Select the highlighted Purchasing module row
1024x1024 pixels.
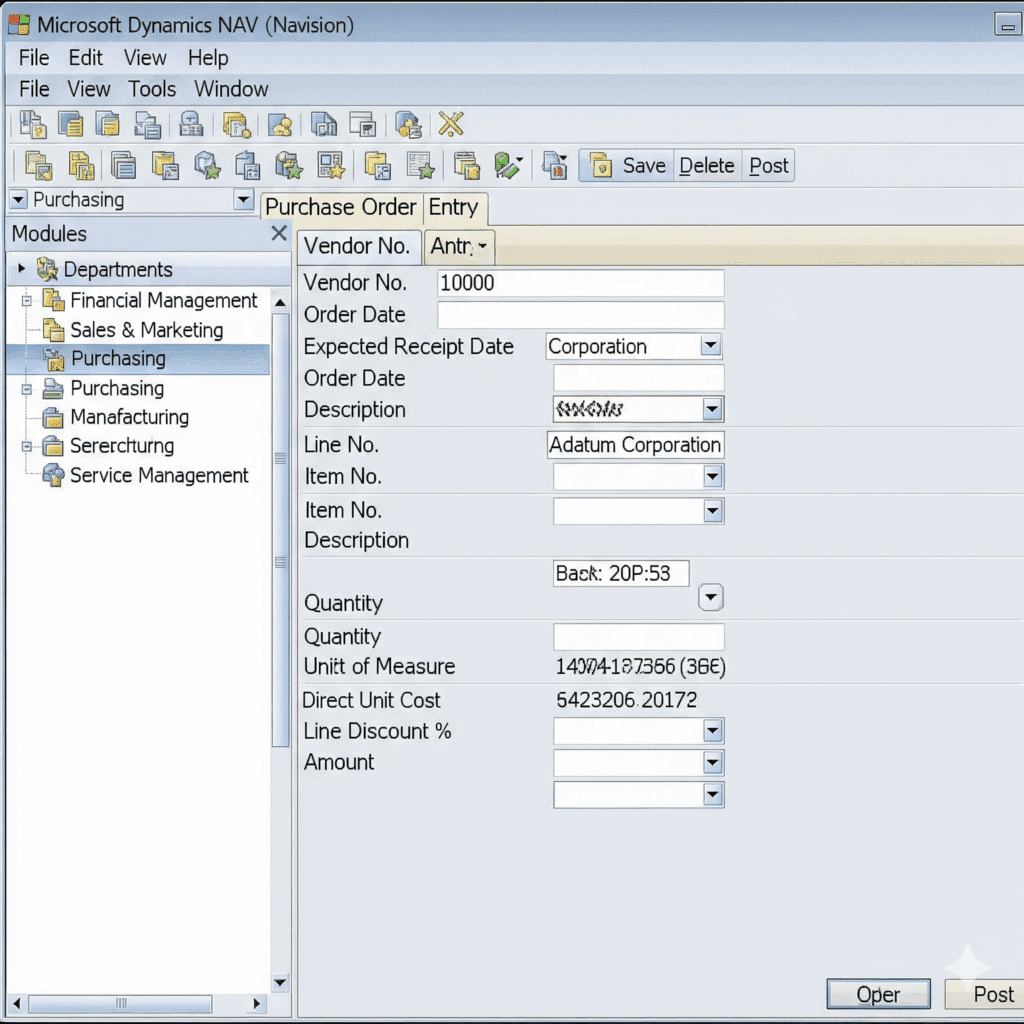coord(138,359)
